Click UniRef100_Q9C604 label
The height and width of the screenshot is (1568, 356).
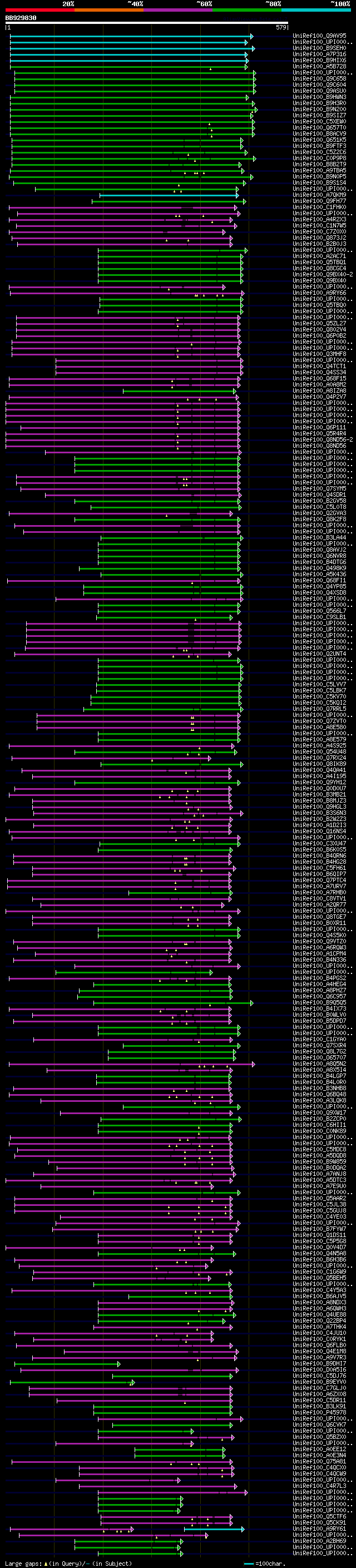[x=319, y=85]
